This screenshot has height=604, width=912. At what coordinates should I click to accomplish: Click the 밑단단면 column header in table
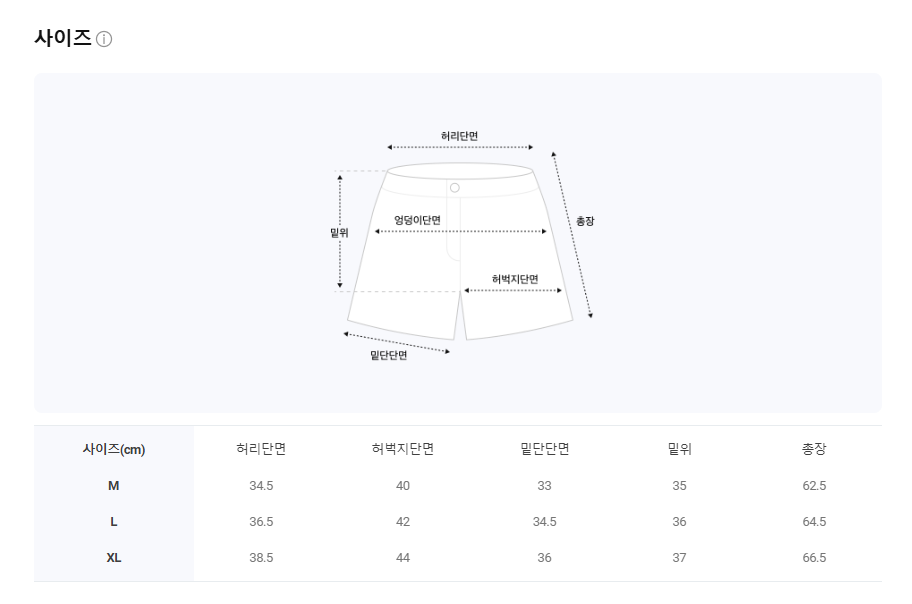click(x=544, y=449)
